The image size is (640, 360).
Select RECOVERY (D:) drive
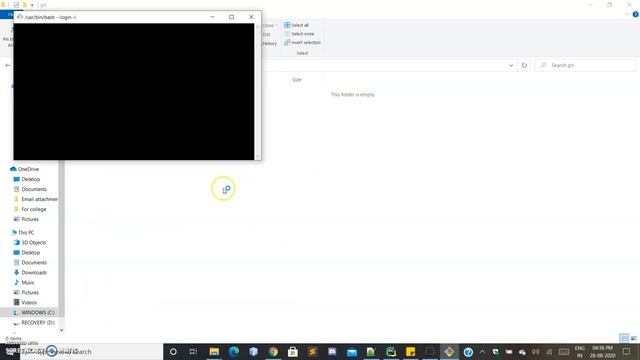tap(33, 322)
